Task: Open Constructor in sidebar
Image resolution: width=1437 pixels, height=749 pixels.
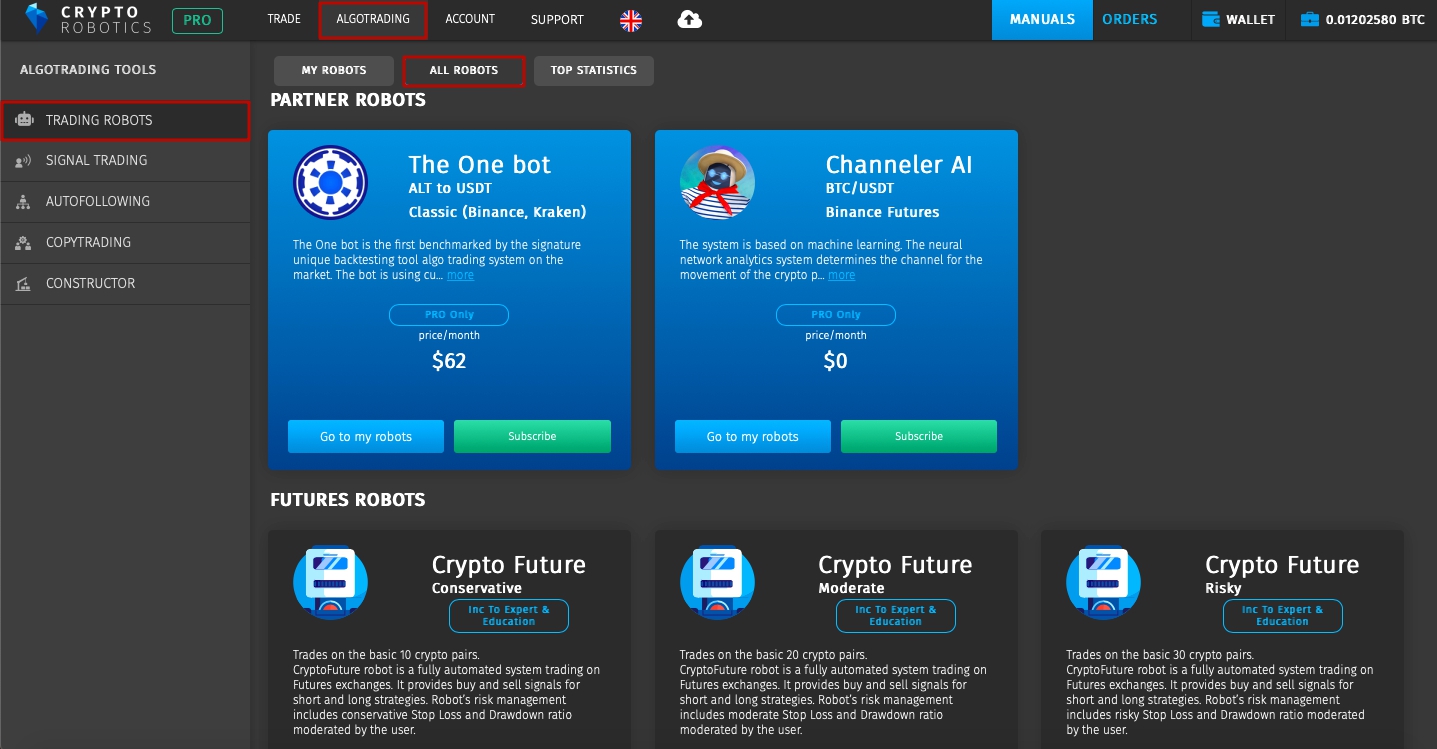Action: click(125, 284)
